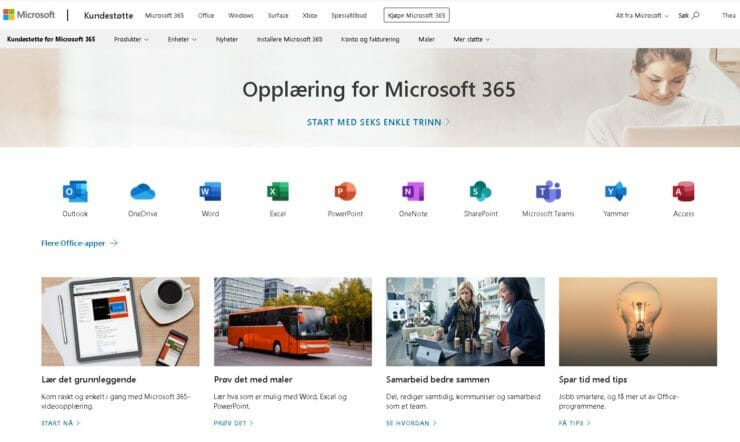
Task: Open the Microsoft Teams icon
Action: pyautogui.click(x=548, y=192)
